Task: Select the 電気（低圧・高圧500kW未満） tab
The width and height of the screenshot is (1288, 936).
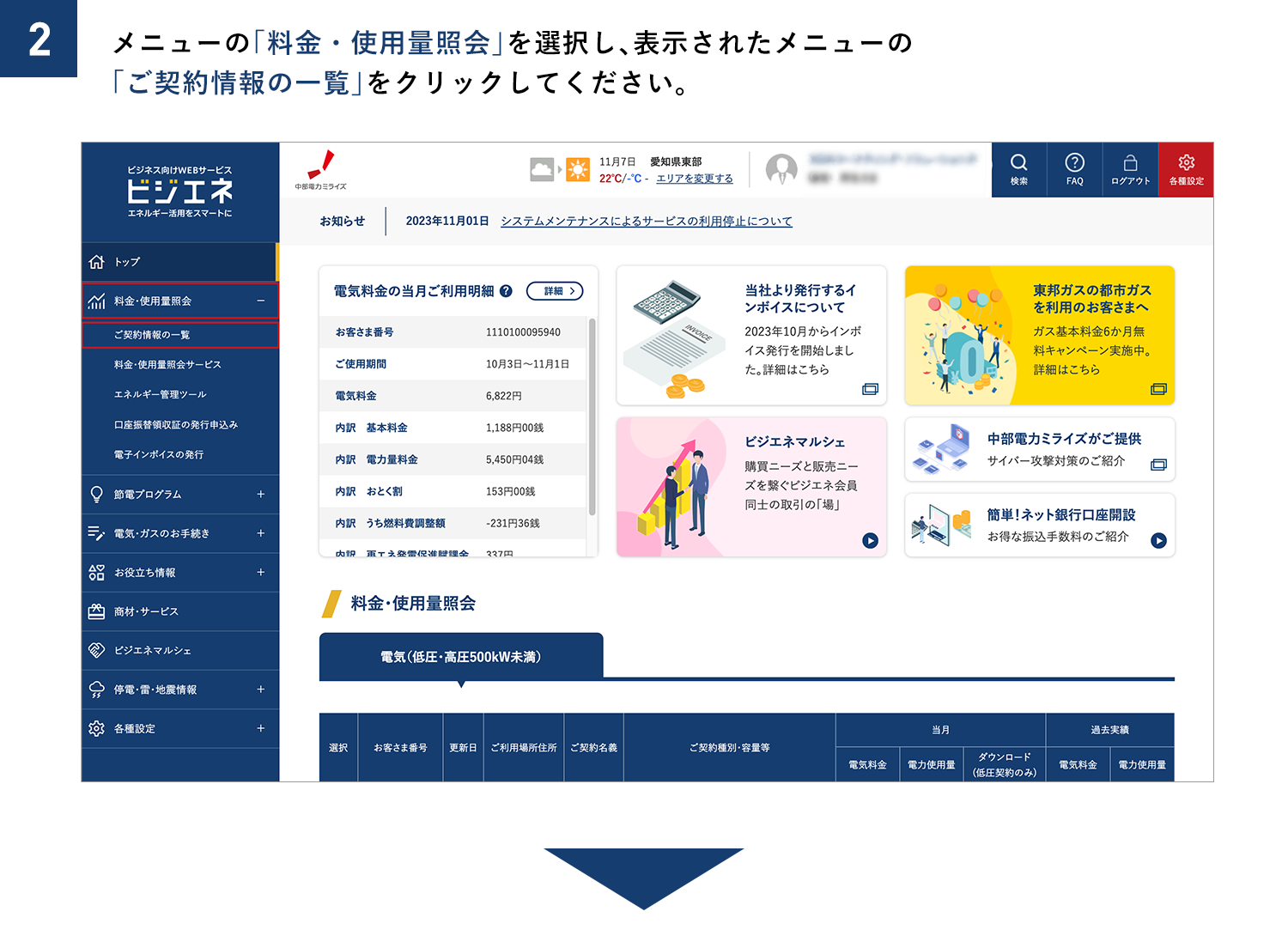Action: [461, 656]
